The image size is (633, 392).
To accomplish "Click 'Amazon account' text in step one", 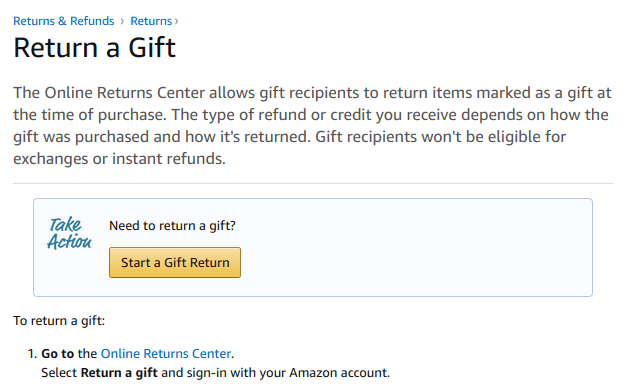I will click(x=337, y=373).
